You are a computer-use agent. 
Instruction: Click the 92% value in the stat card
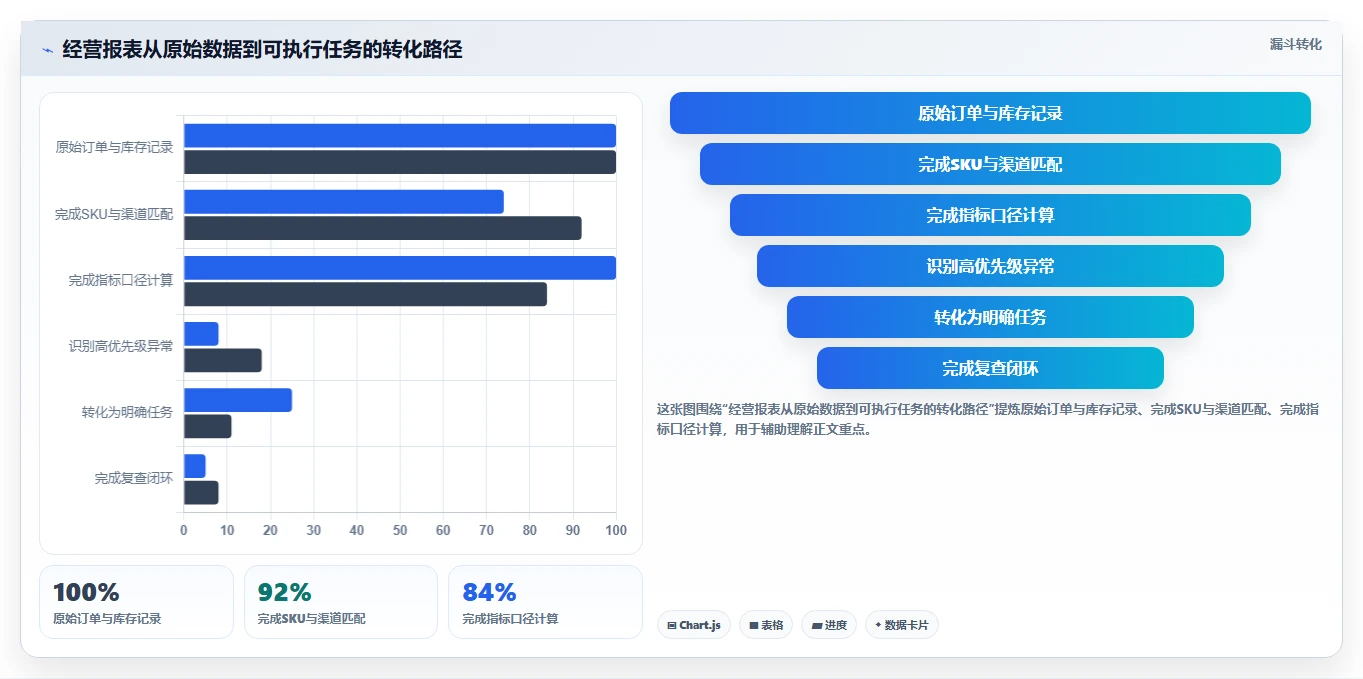click(x=285, y=592)
